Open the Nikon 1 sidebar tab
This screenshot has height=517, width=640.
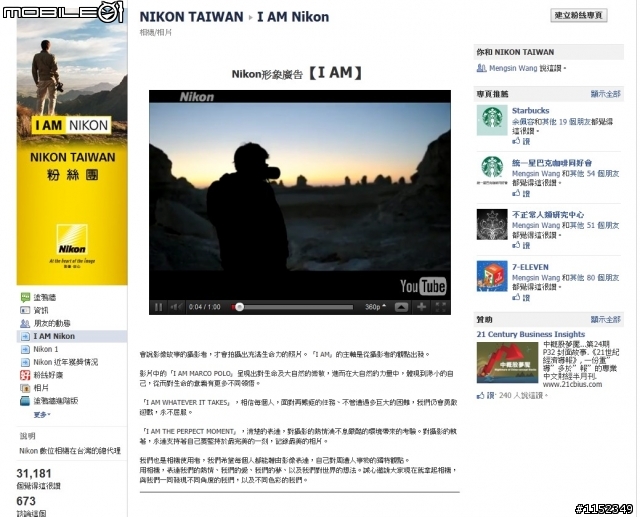tap(46, 349)
